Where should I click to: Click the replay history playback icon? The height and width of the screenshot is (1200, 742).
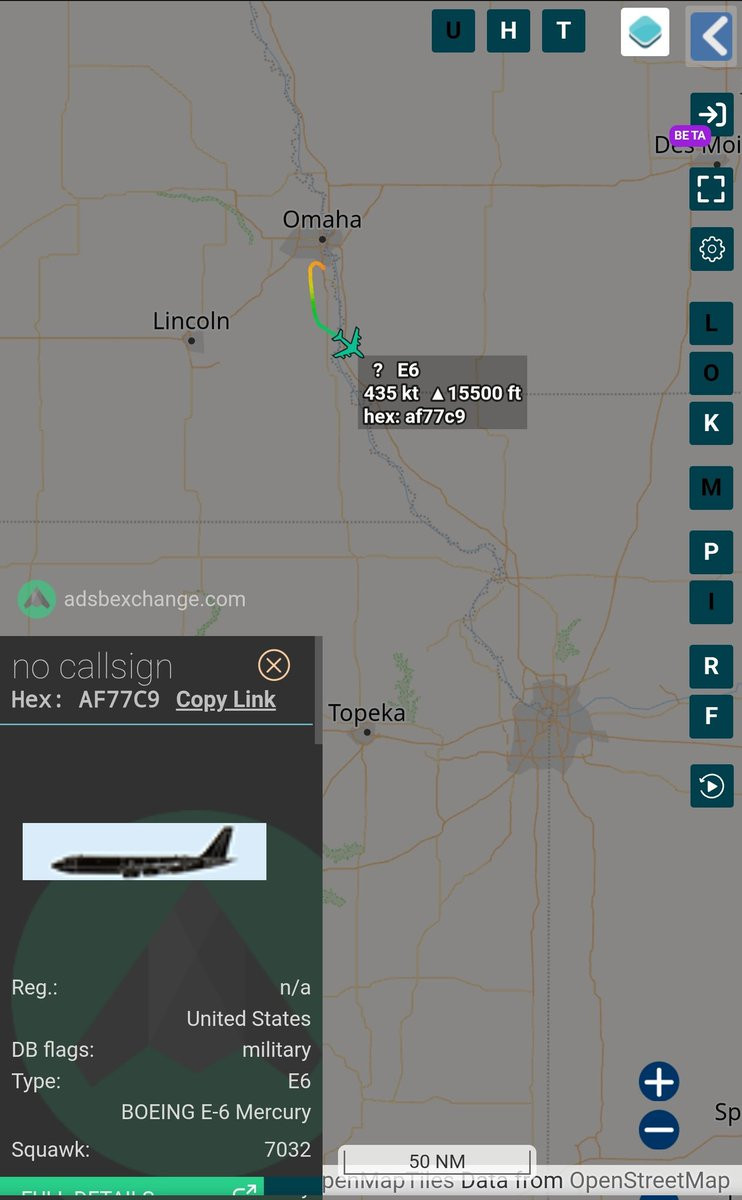click(x=711, y=786)
